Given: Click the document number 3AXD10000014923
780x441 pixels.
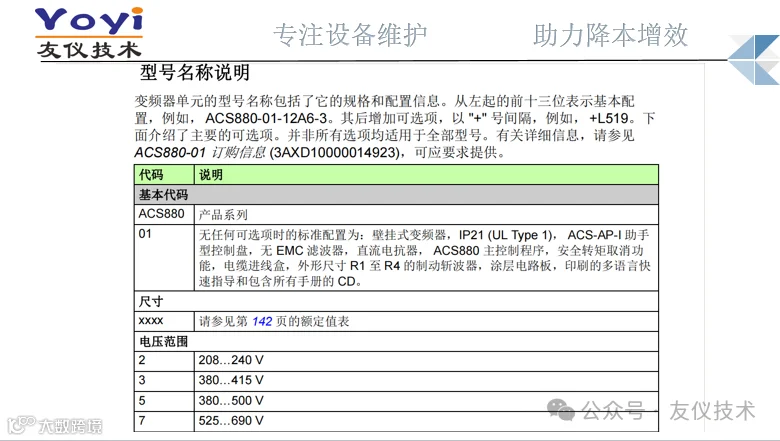Looking at the screenshot, I should (336, 152).
